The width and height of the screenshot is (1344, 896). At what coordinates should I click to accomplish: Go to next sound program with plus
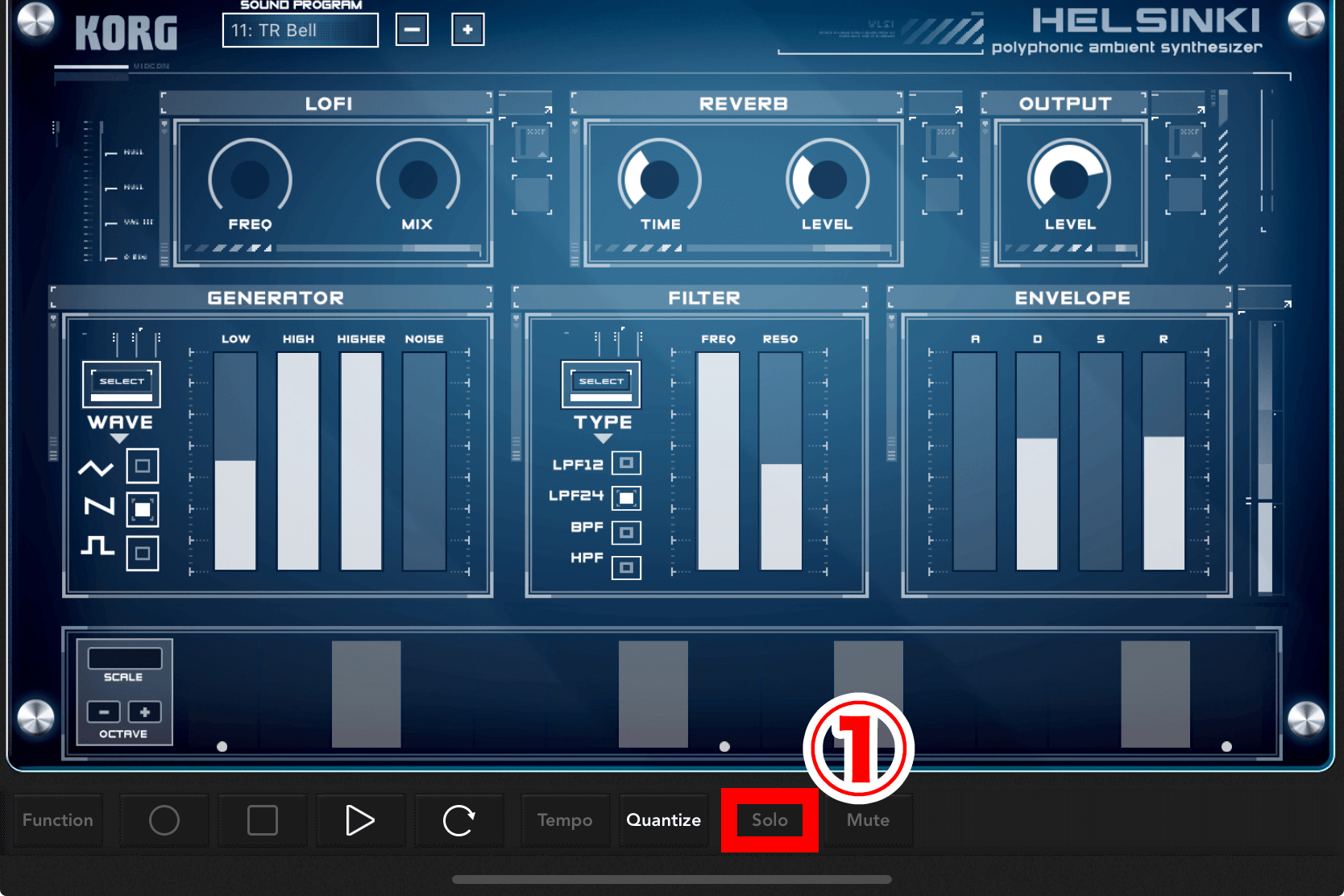(x=467, y=30)
